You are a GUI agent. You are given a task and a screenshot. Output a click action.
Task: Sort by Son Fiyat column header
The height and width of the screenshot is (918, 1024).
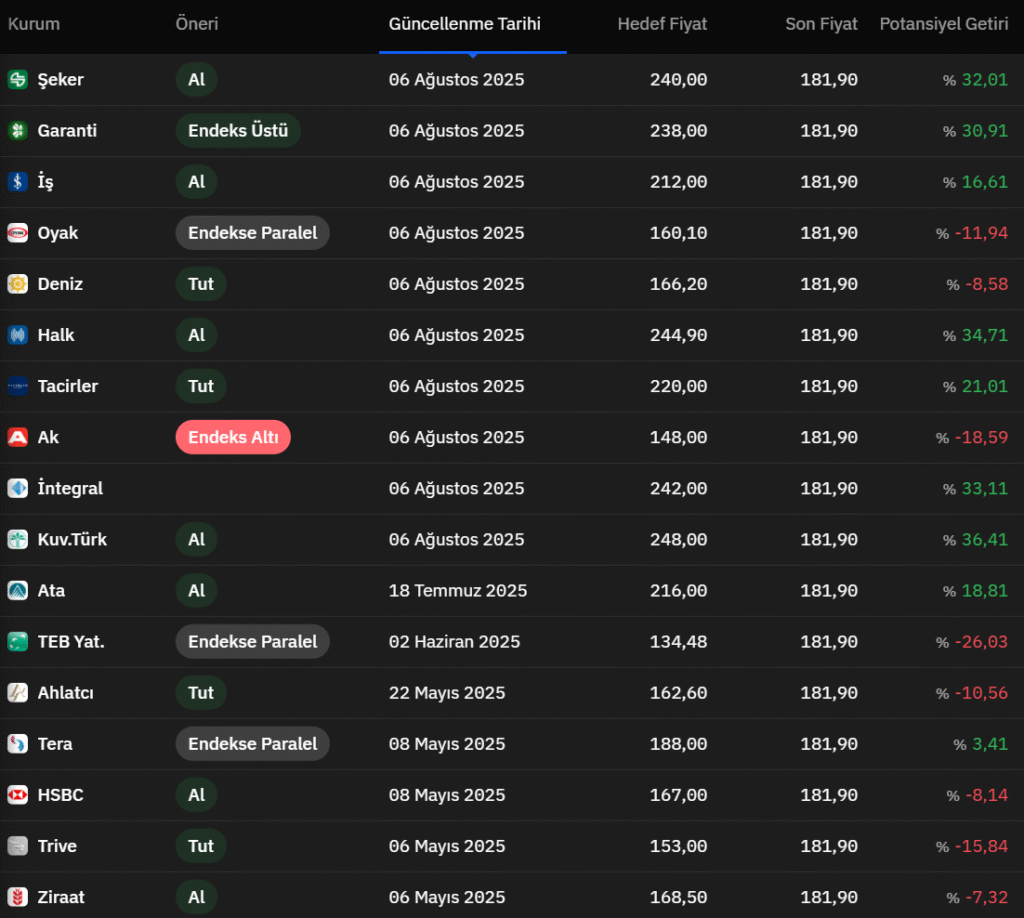tap(821, 24)
